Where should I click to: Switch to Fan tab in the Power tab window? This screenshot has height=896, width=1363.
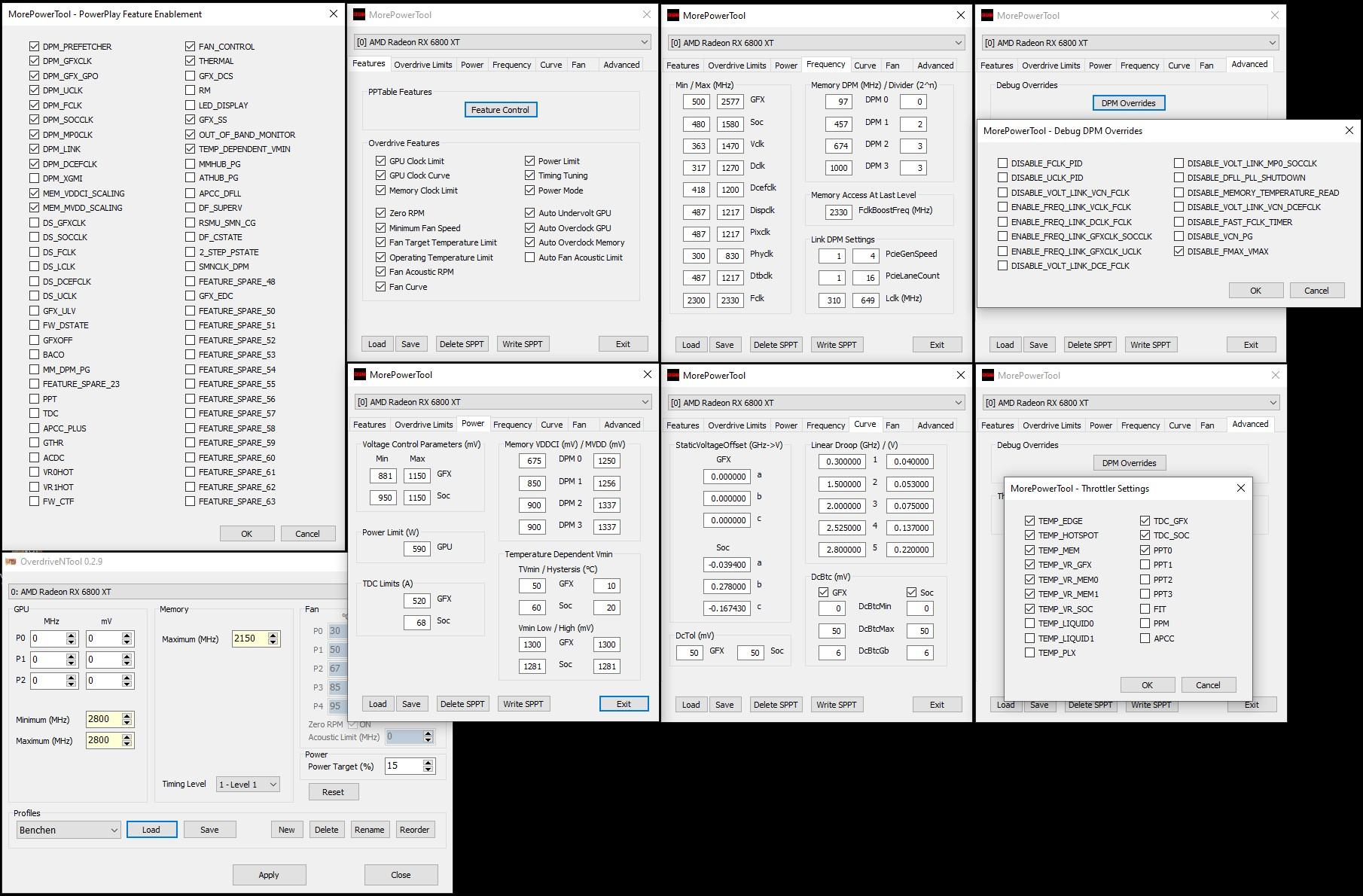click(x=579, y=425)
